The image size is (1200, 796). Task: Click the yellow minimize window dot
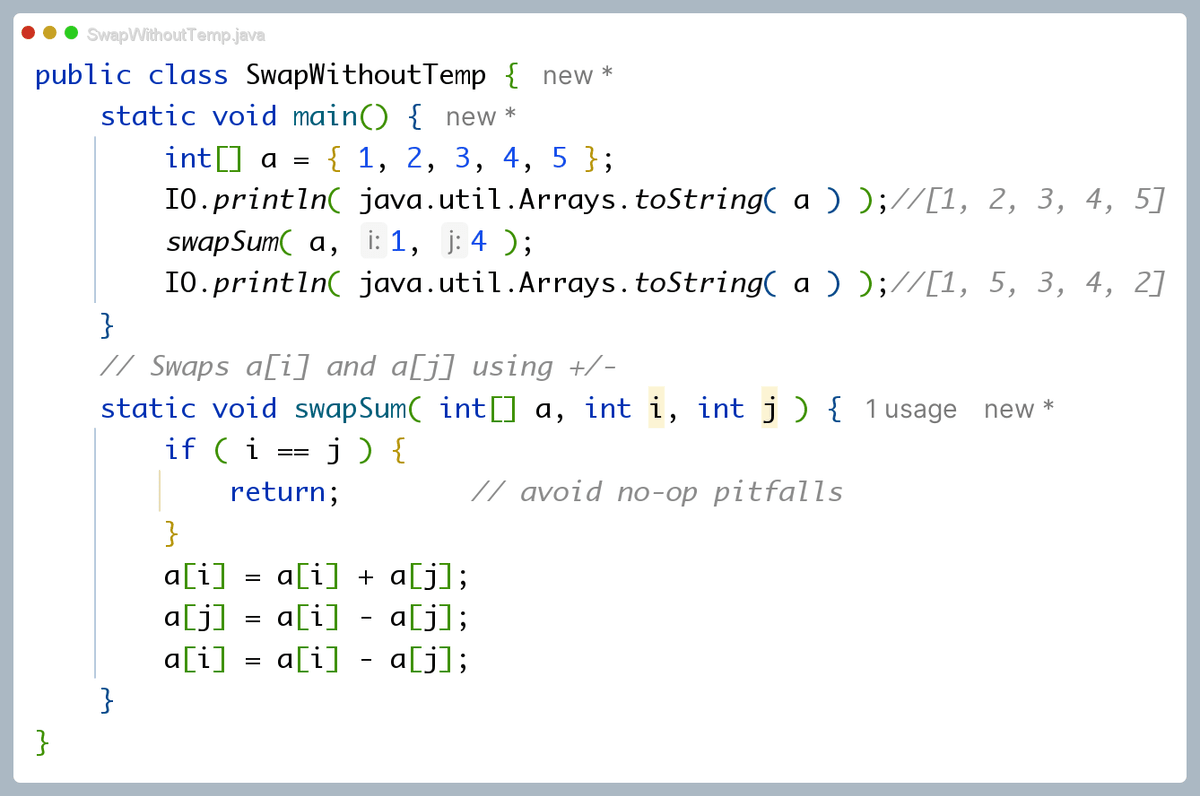point(50,33)
